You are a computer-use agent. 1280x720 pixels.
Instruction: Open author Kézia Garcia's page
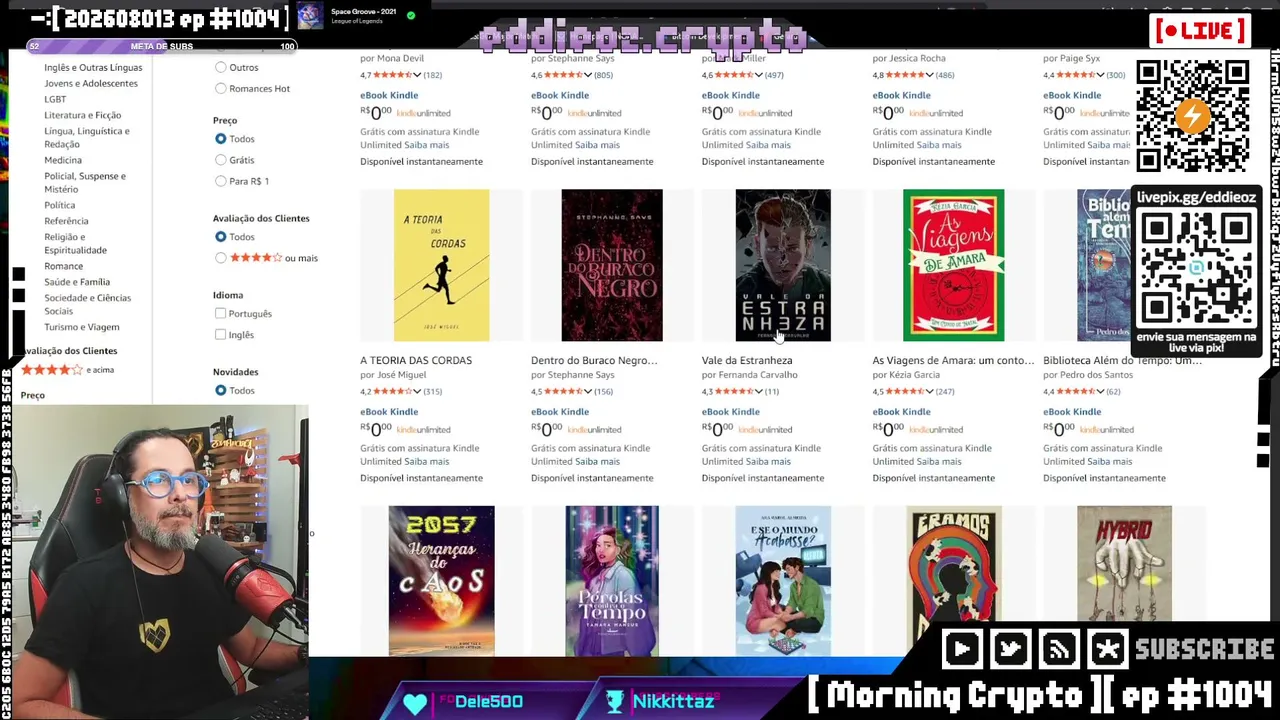914,375
